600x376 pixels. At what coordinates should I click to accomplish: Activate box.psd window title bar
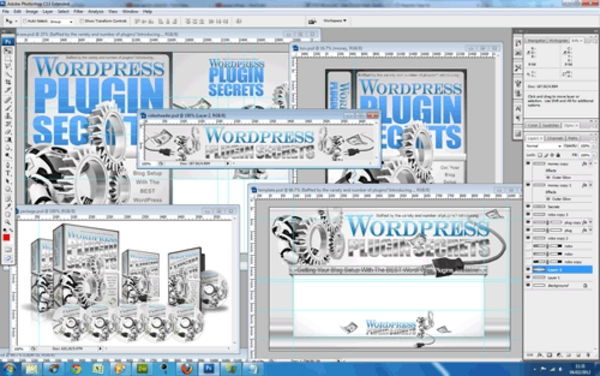click(x=396, y=48)
